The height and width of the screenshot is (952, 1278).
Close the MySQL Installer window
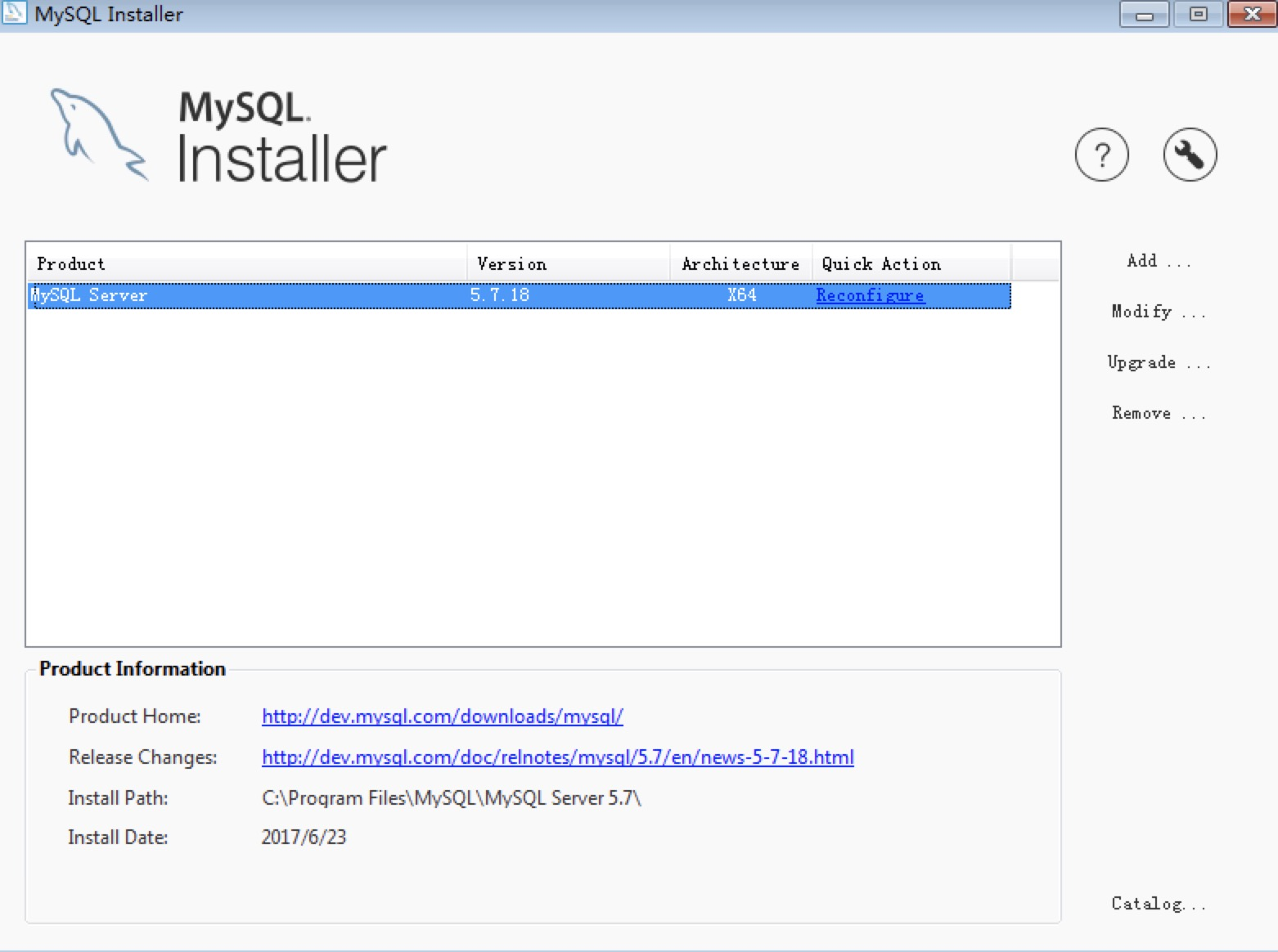[x=1252, y=14]
